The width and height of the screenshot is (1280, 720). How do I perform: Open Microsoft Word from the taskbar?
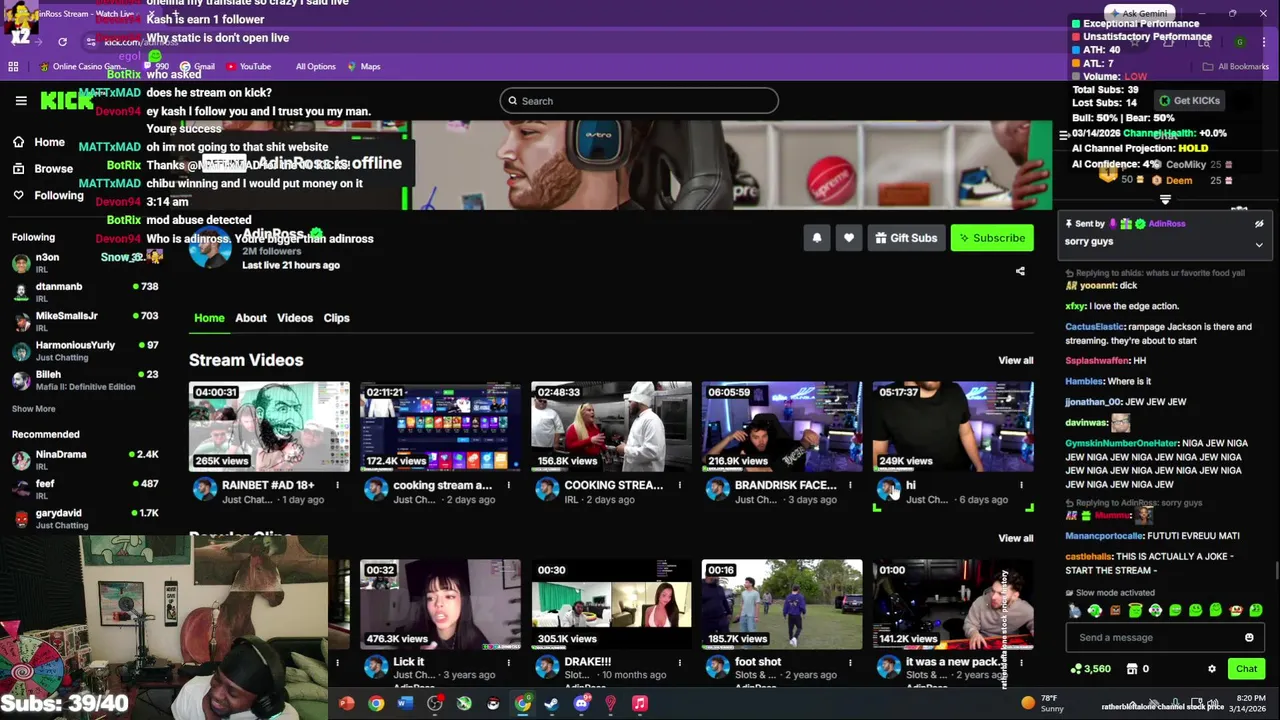tap(405, 703)
